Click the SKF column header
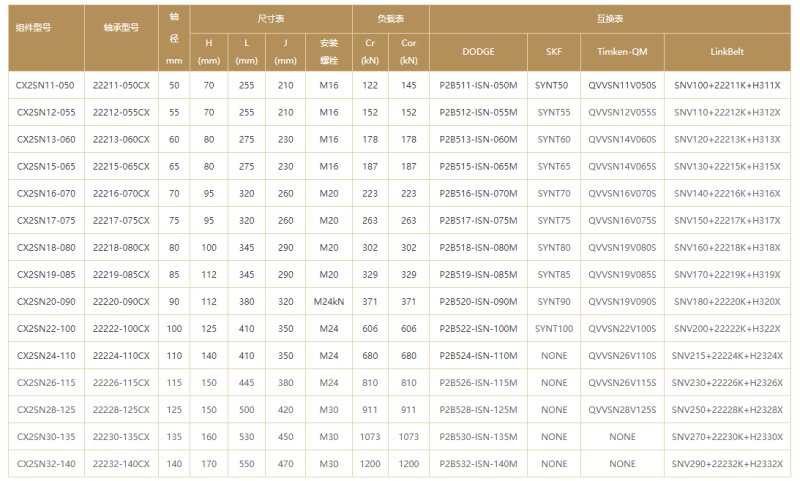The height and width of the screenshot is (481, 800). (x=554, y=52)
